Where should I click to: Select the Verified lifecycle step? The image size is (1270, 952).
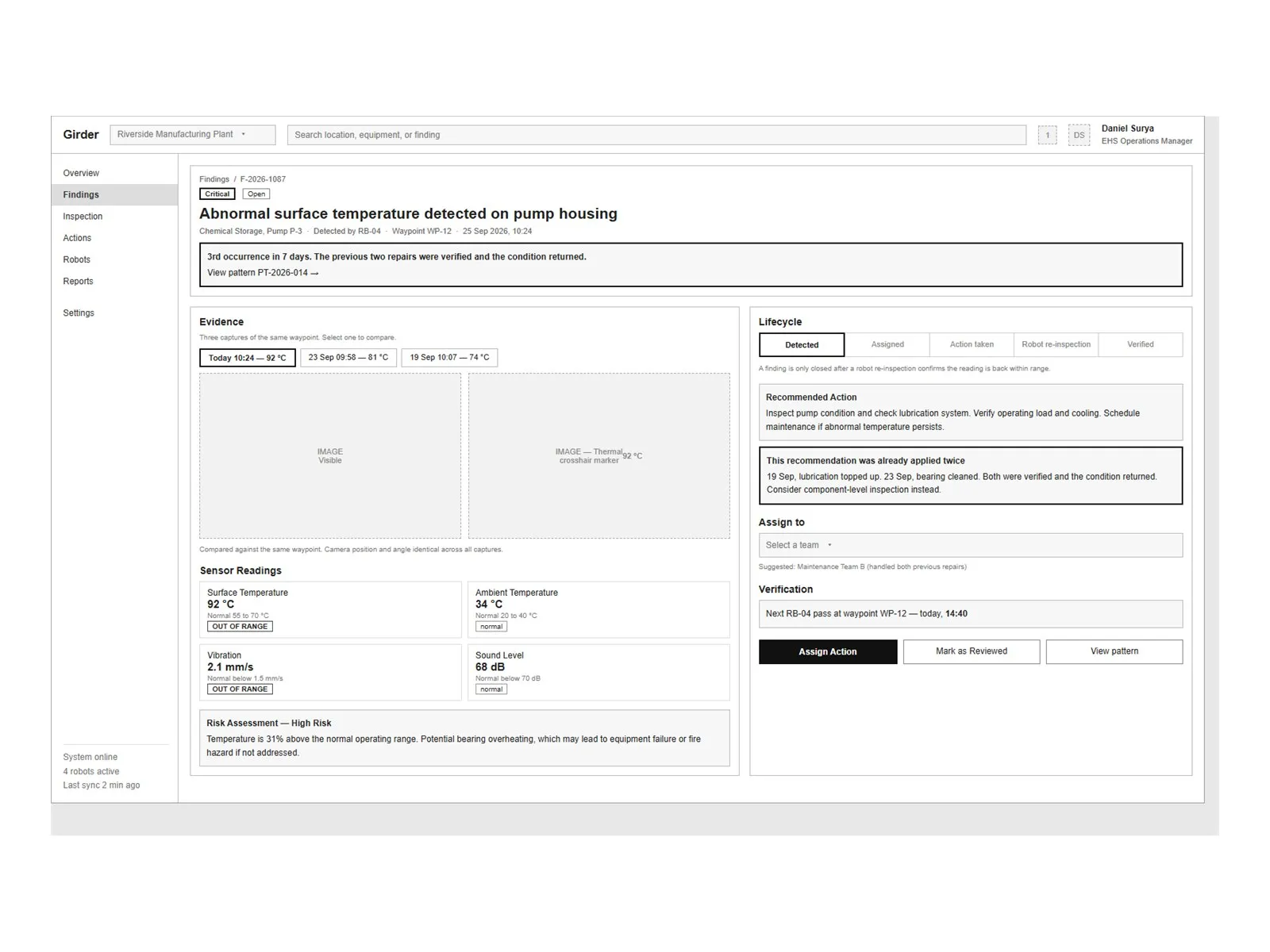pyautogui.click(x=1140, y=344)
